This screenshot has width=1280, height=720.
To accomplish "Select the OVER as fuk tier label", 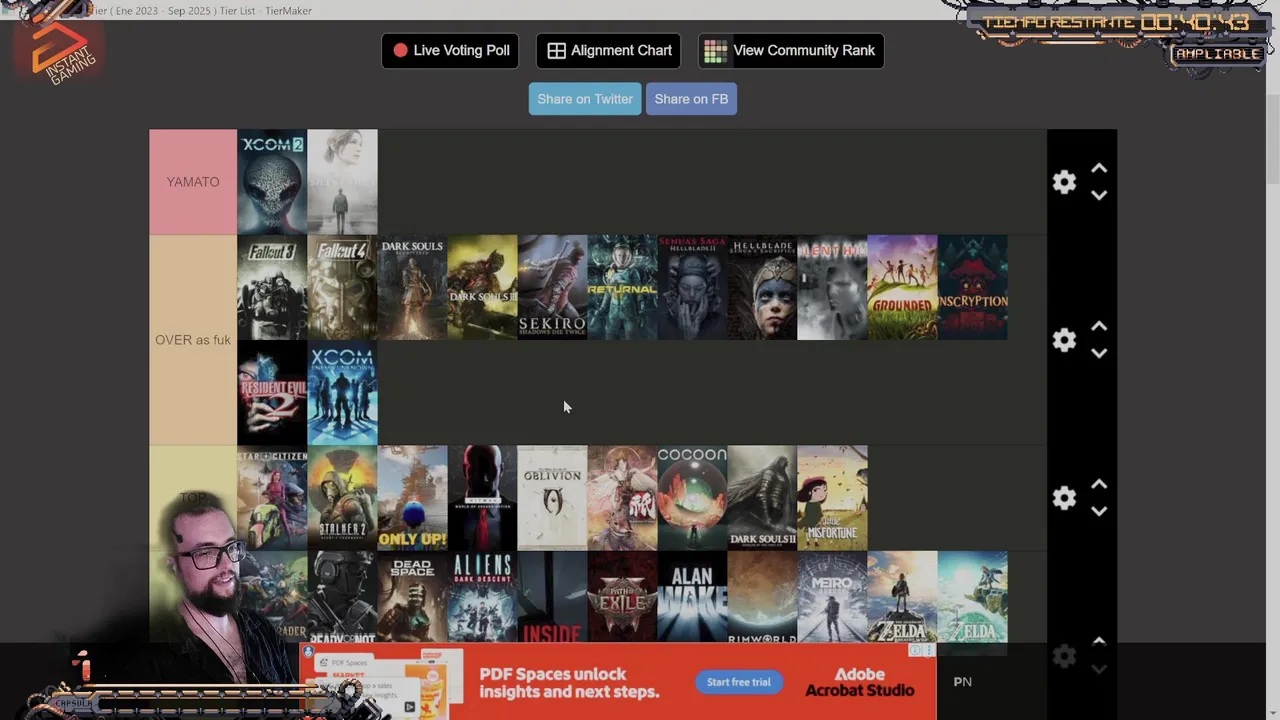I will (x=193, y=340).
